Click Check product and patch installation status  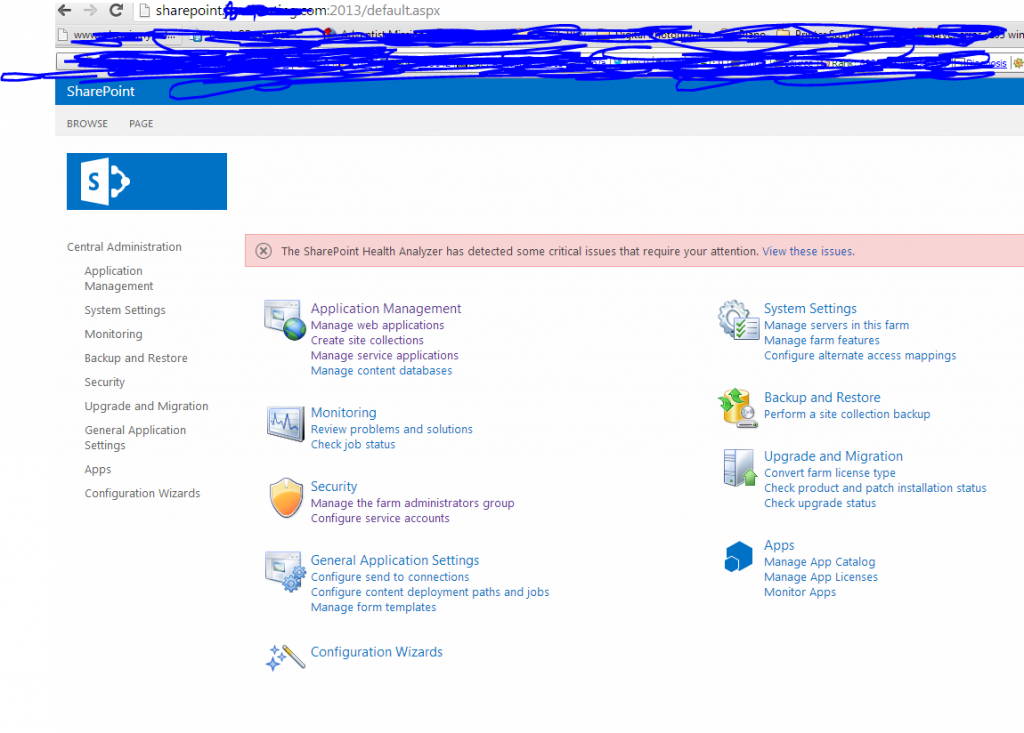[x=875, y=488]
